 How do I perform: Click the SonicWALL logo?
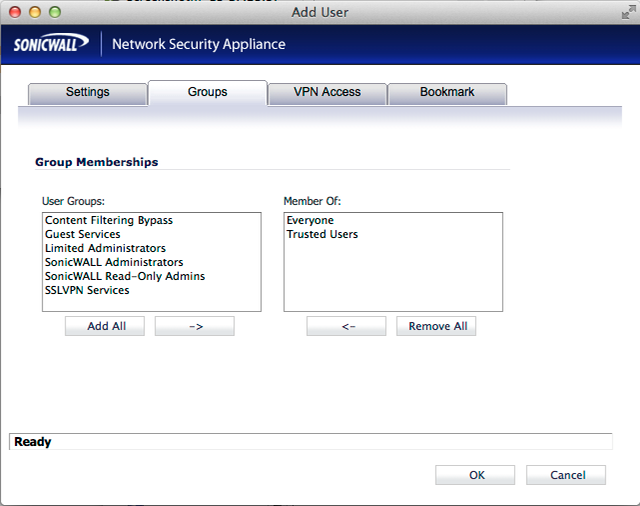51,43
